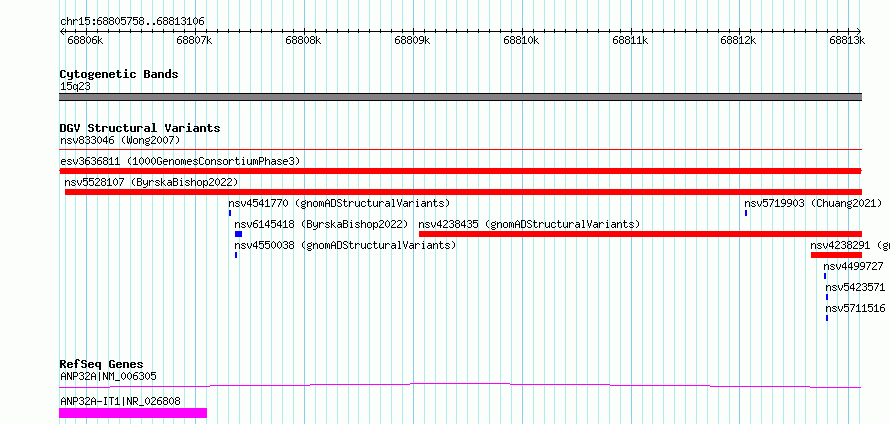The width and height of the screenshot is (890, 424).
Task: Click the 68807k ruler tick label
Action: (194, 40)
